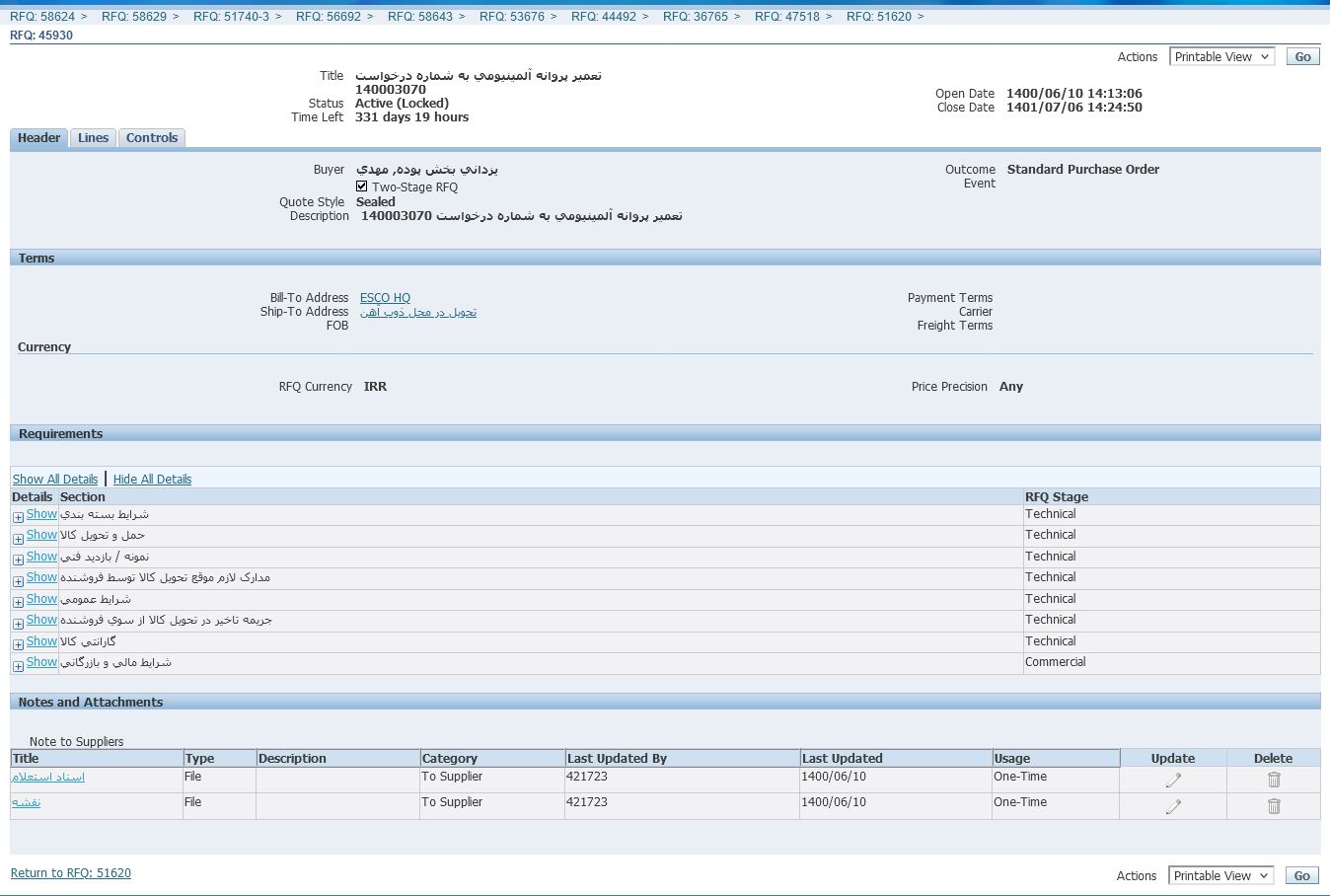
Task: Expand plus icon for حمل و تحويل کالا
Action: click(x=18, y=539)
